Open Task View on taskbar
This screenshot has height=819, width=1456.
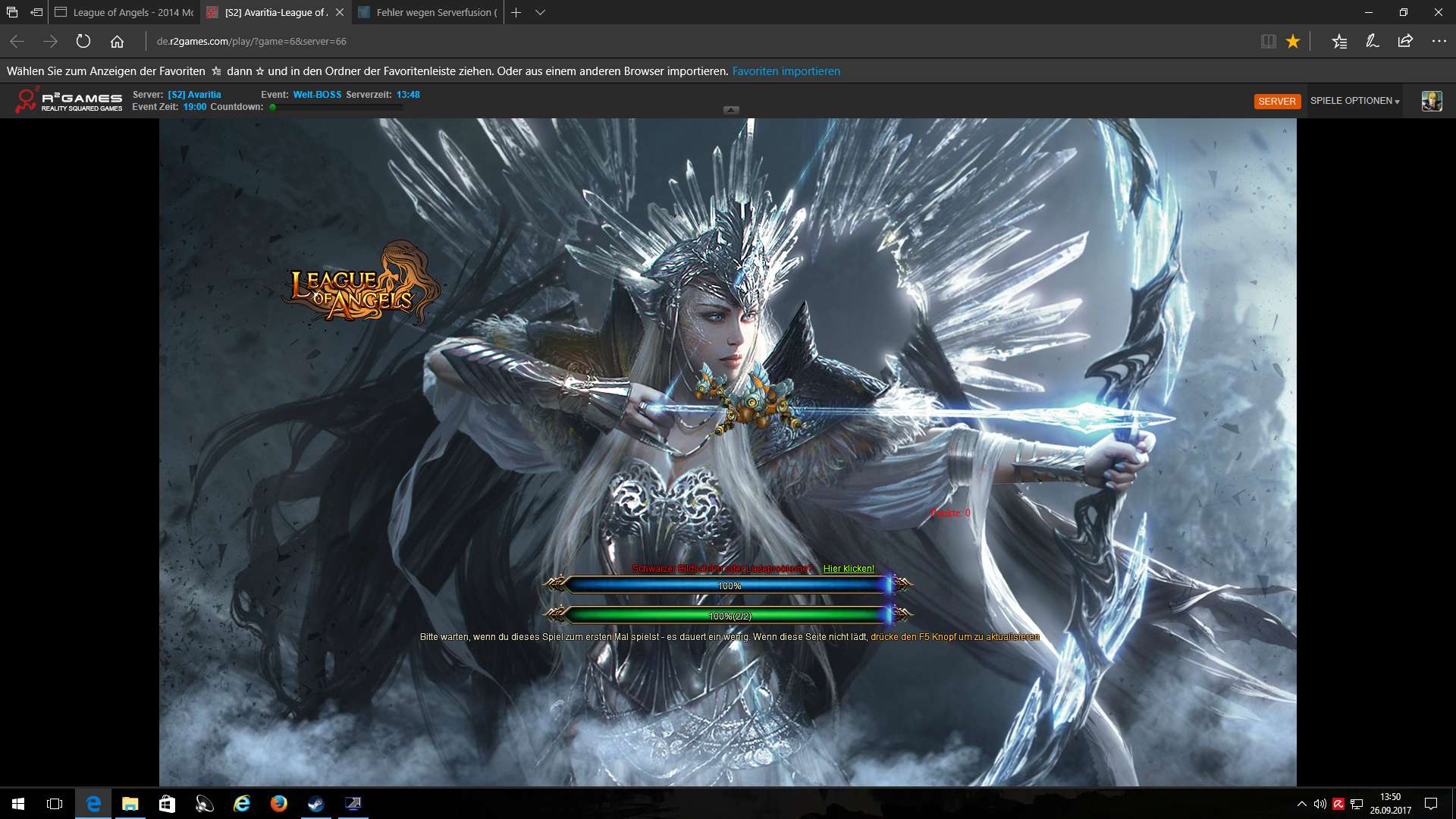(x=55, y=804)
